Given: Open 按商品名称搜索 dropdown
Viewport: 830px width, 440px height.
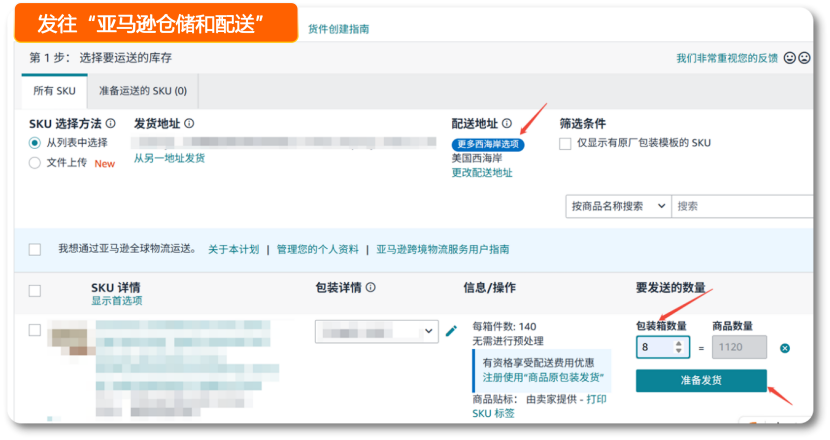Looking at the screenshot, I should [618, 206].
